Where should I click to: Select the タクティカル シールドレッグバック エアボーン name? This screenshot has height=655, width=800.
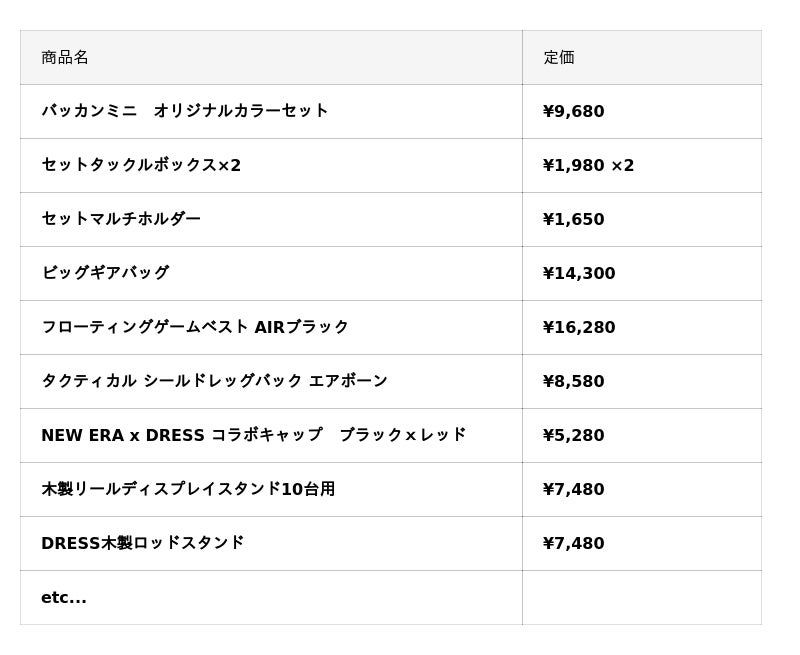coord(214,381)
